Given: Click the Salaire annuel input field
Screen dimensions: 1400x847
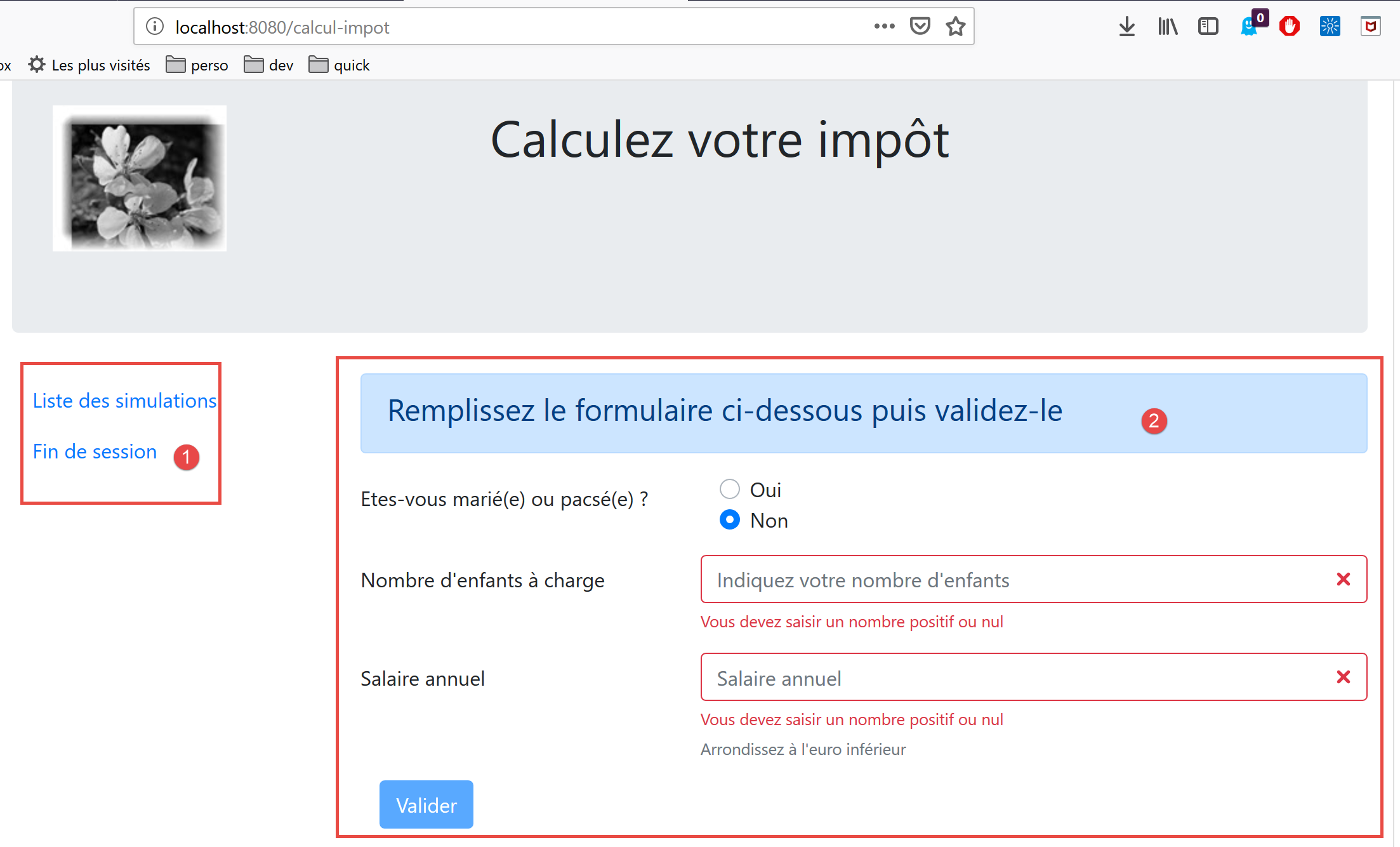Looking at the screenshot, I should coord(1015,677).
